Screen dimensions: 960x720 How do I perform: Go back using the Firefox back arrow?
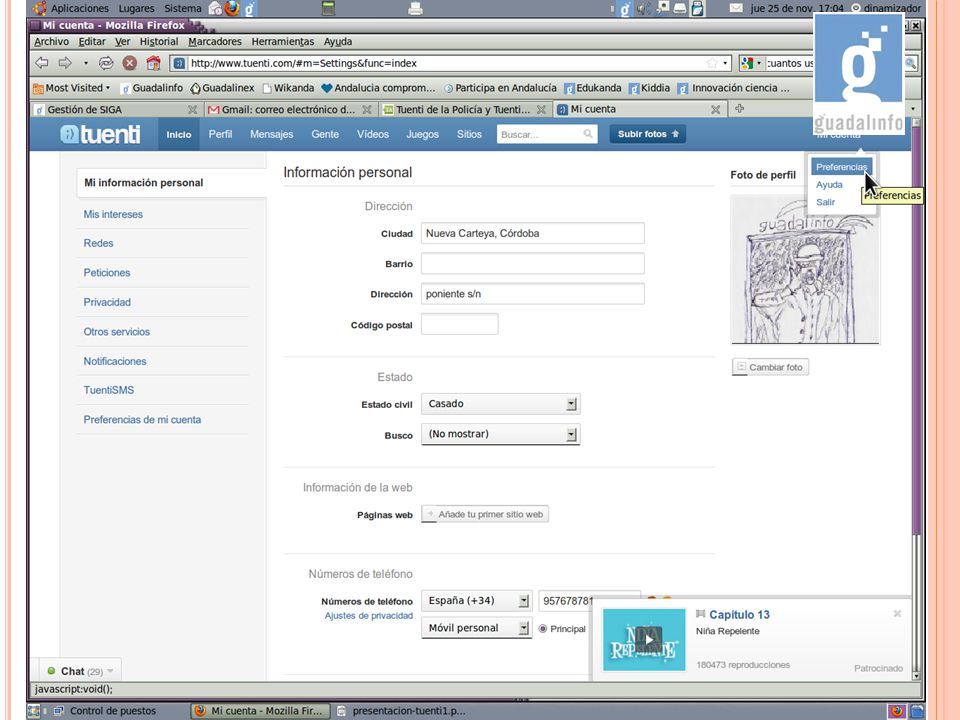pos(42,62)
